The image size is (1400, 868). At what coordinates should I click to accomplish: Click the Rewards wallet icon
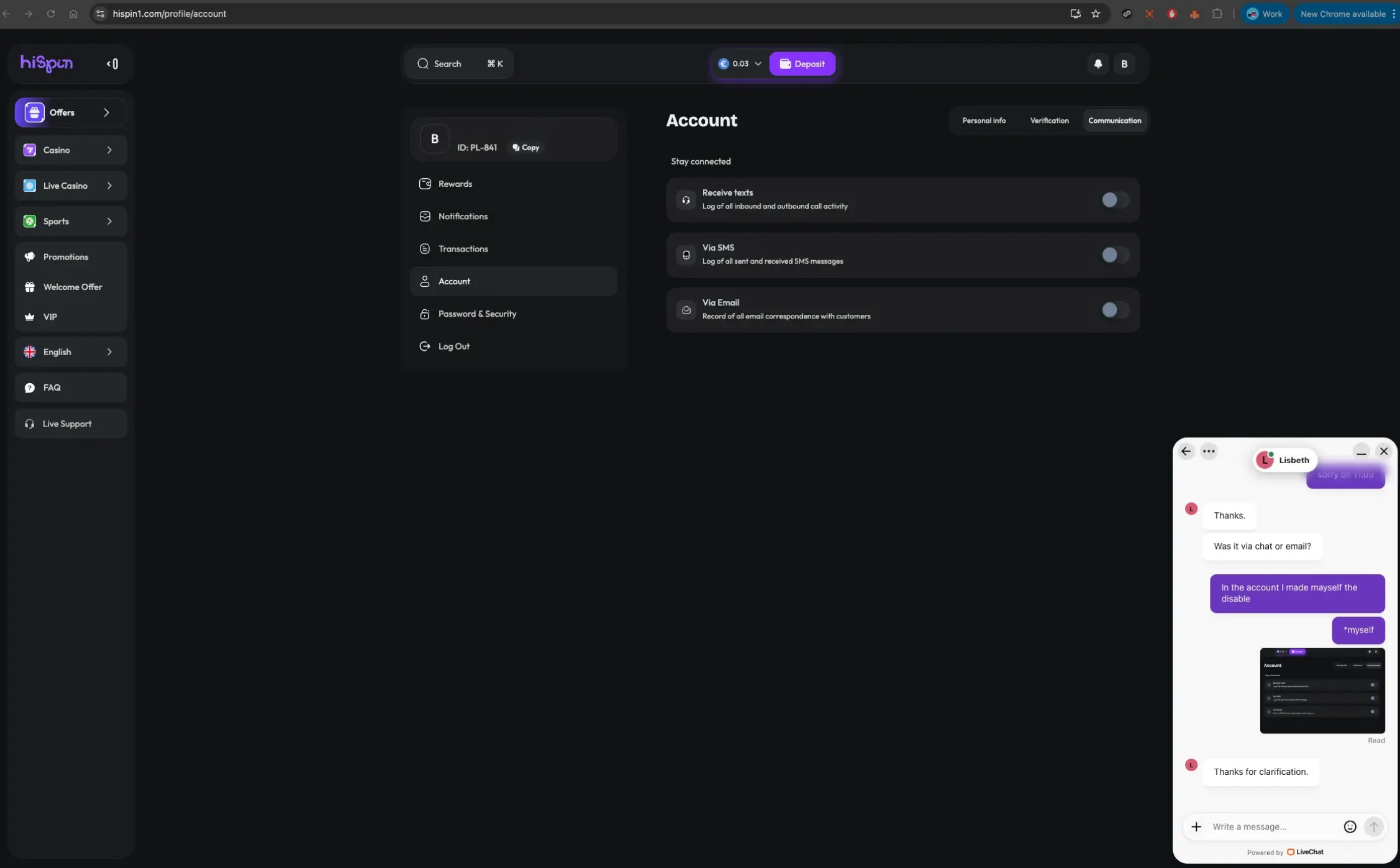pos(425,184)
